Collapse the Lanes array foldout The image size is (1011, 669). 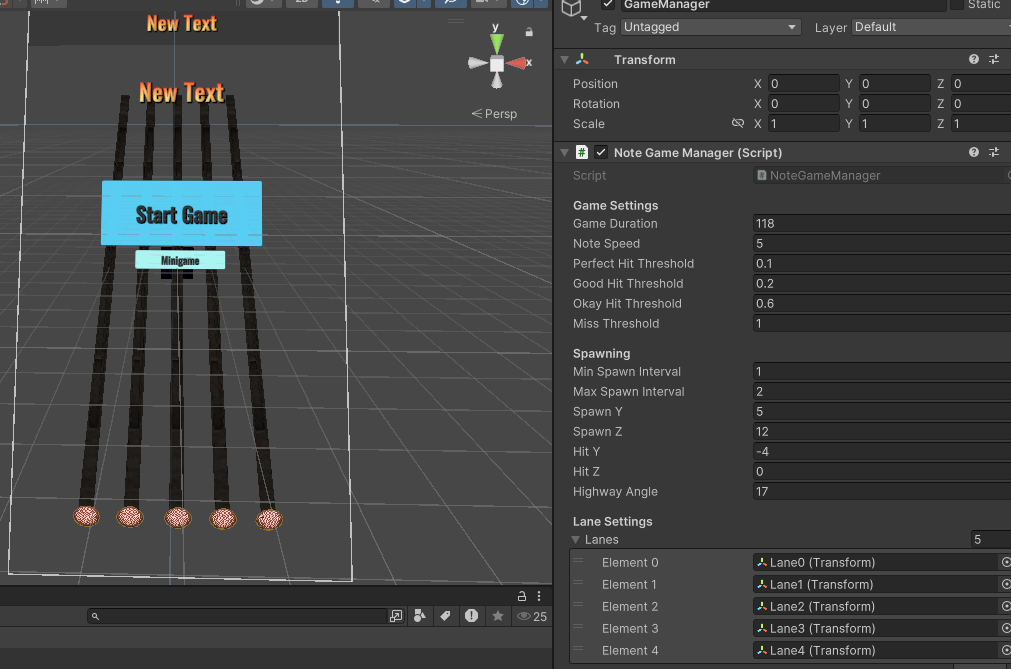576,539
